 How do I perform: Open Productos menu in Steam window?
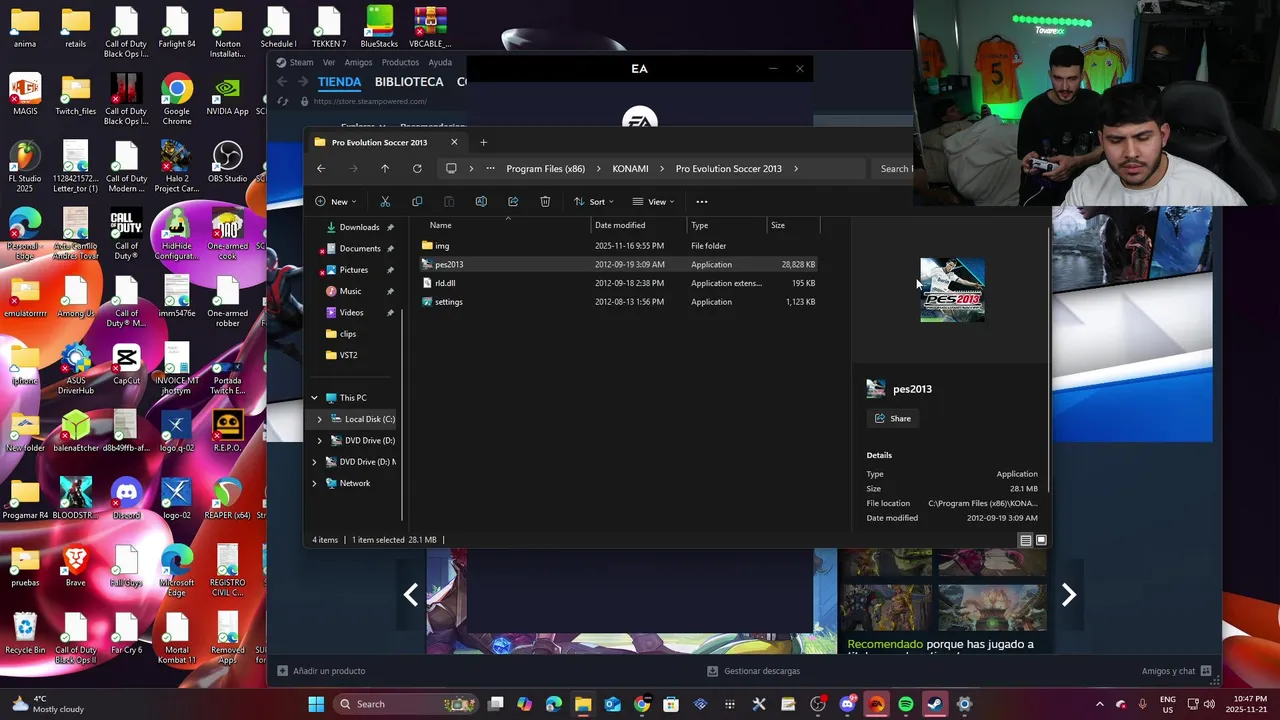coord(400,62)
